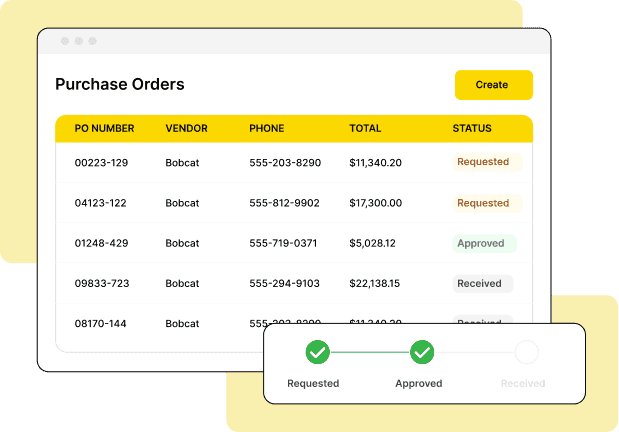Image resolution: width=619 pixels, height=432 pixels.
Task: Click the Approved label in progress tracker
Action: point(418,383)
